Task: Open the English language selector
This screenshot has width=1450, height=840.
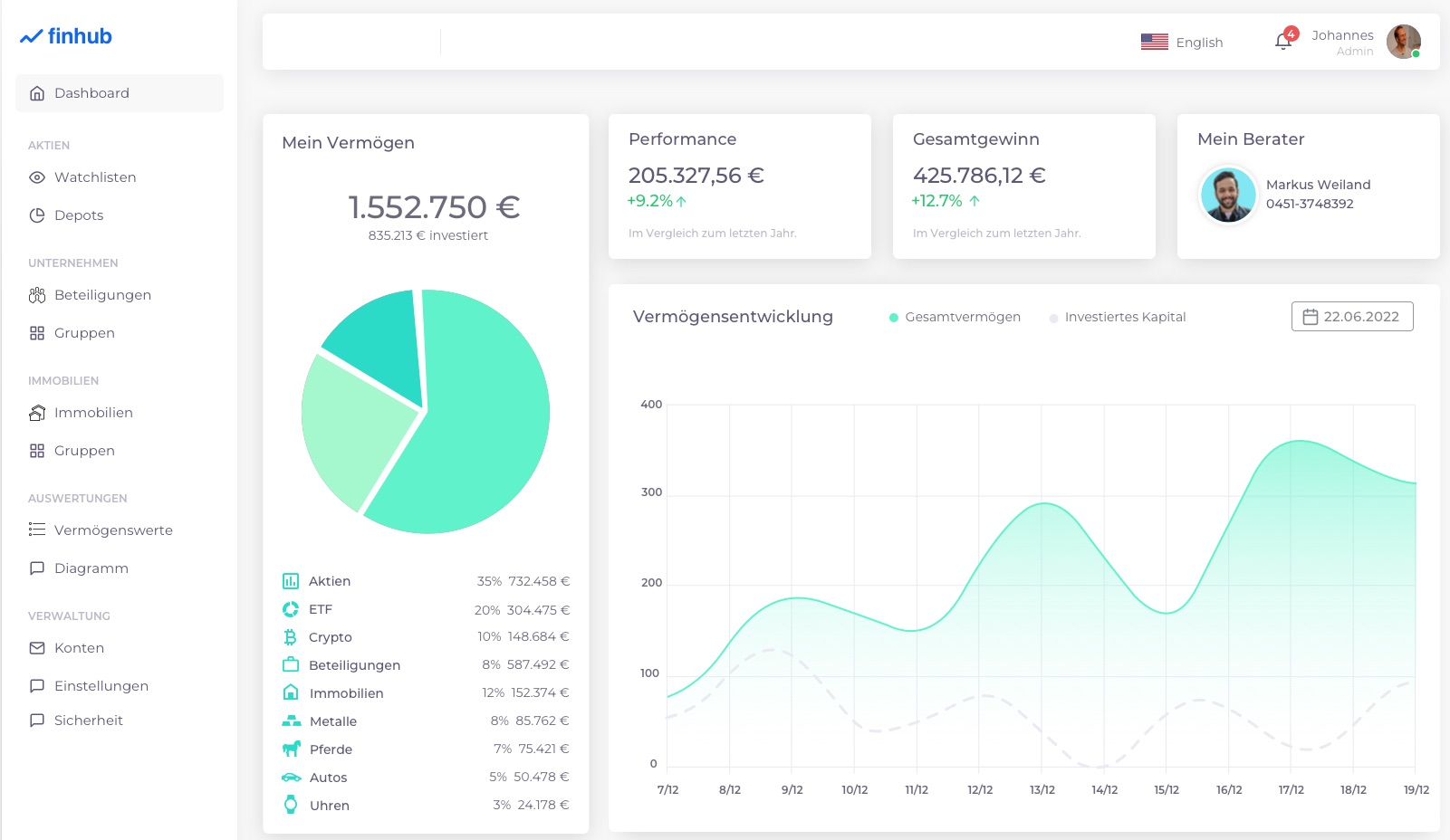Action: (1182, 42)
